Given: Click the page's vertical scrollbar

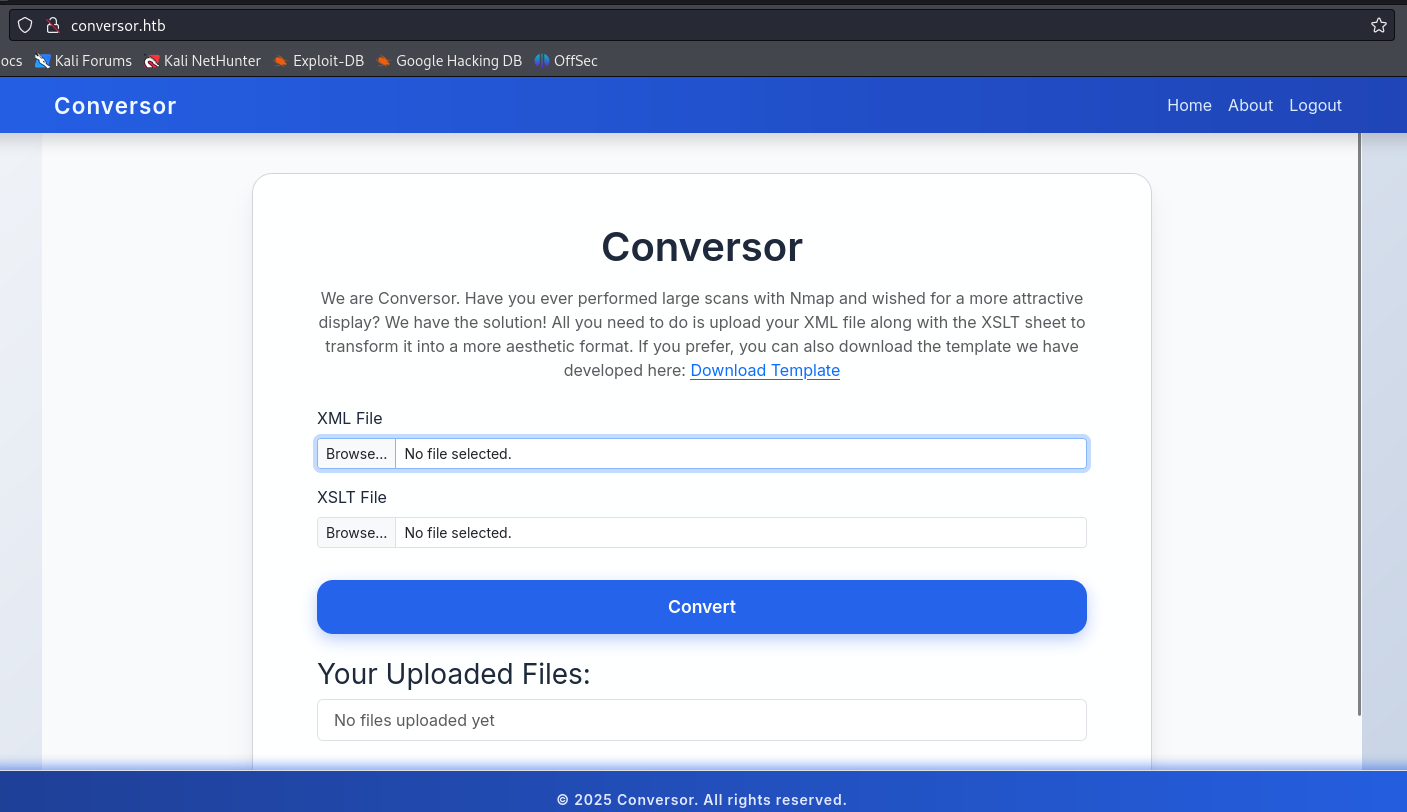Looking at the screenshot, I should click(x=1359, y=420).
